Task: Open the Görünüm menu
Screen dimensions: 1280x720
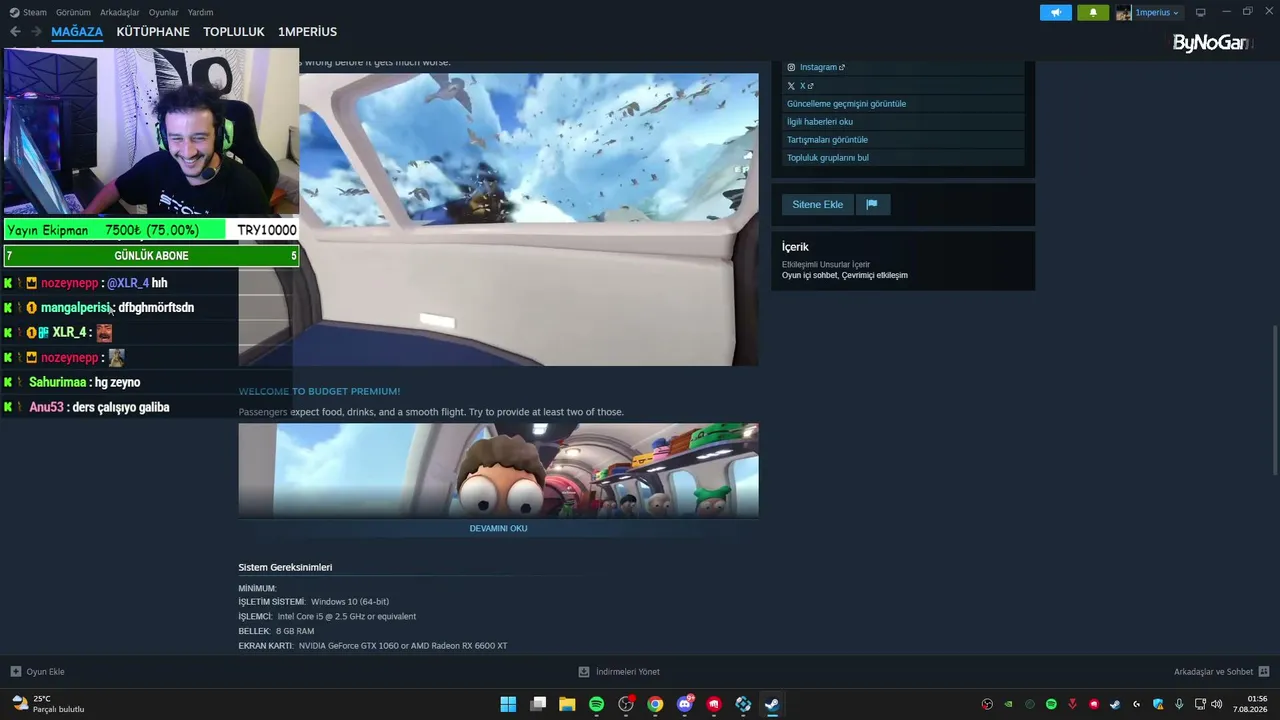Action: pos(73,12)
